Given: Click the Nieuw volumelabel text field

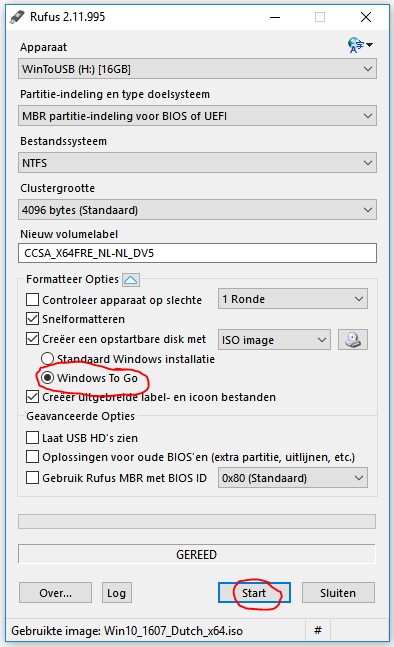Looking at the screenshot, I should [197, 253].
